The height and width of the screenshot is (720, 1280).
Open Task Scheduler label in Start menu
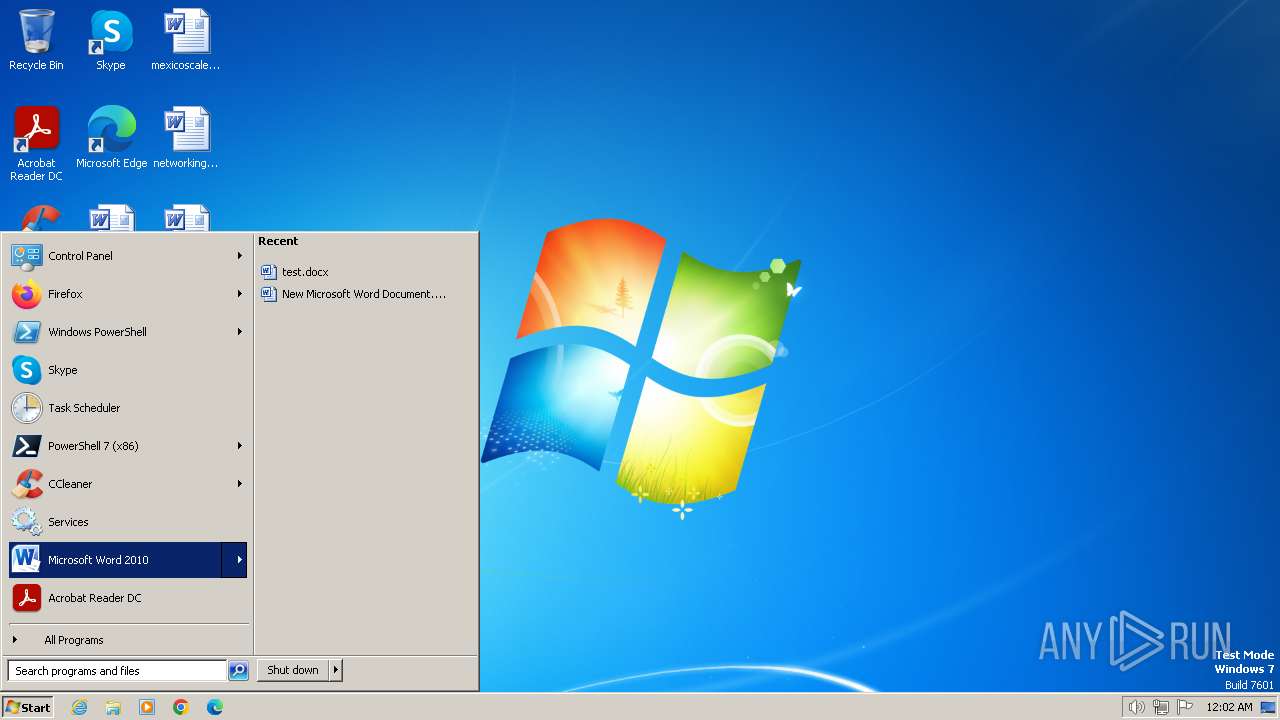click(84, 408)
